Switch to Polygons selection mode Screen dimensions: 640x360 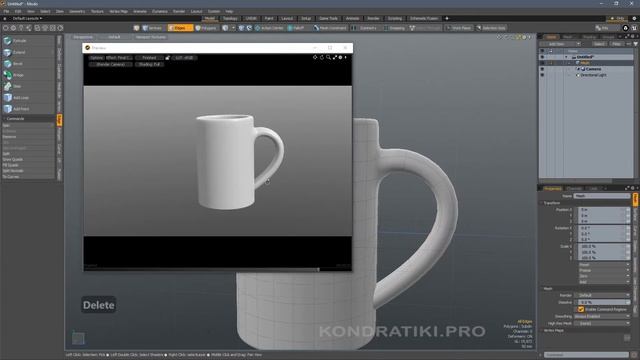[207, 28]
